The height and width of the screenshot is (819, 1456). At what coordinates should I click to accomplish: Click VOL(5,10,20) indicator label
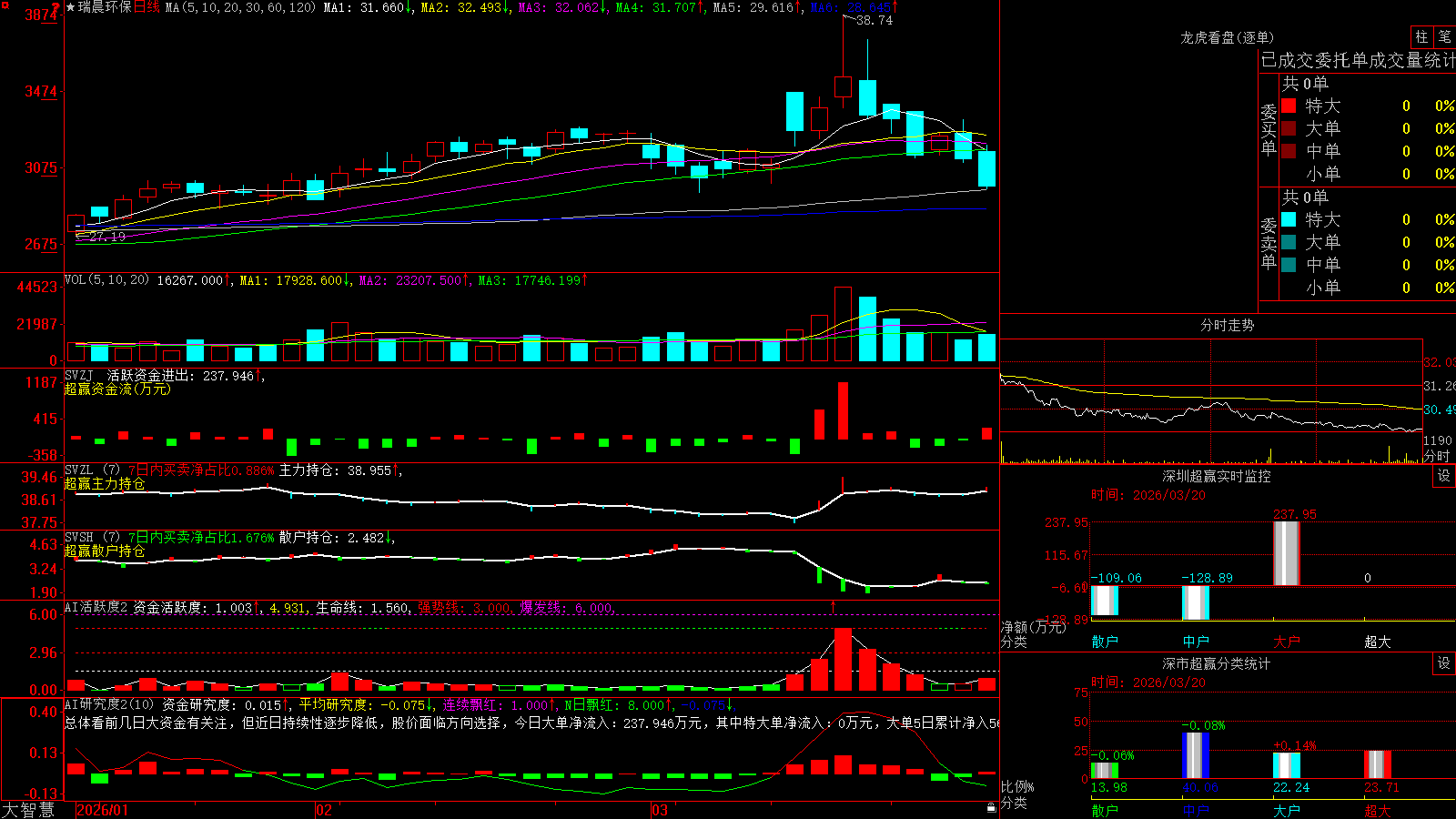pos(106,280)
